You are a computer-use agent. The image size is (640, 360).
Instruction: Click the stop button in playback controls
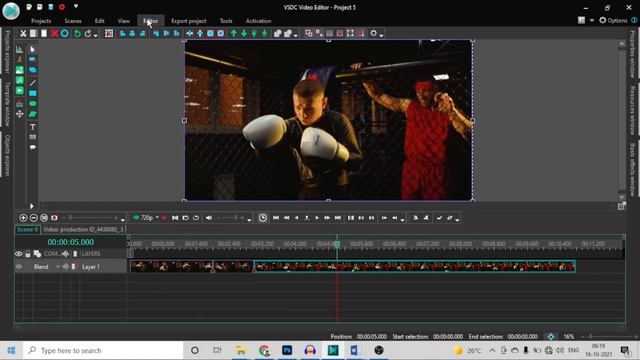click(307, 218)
